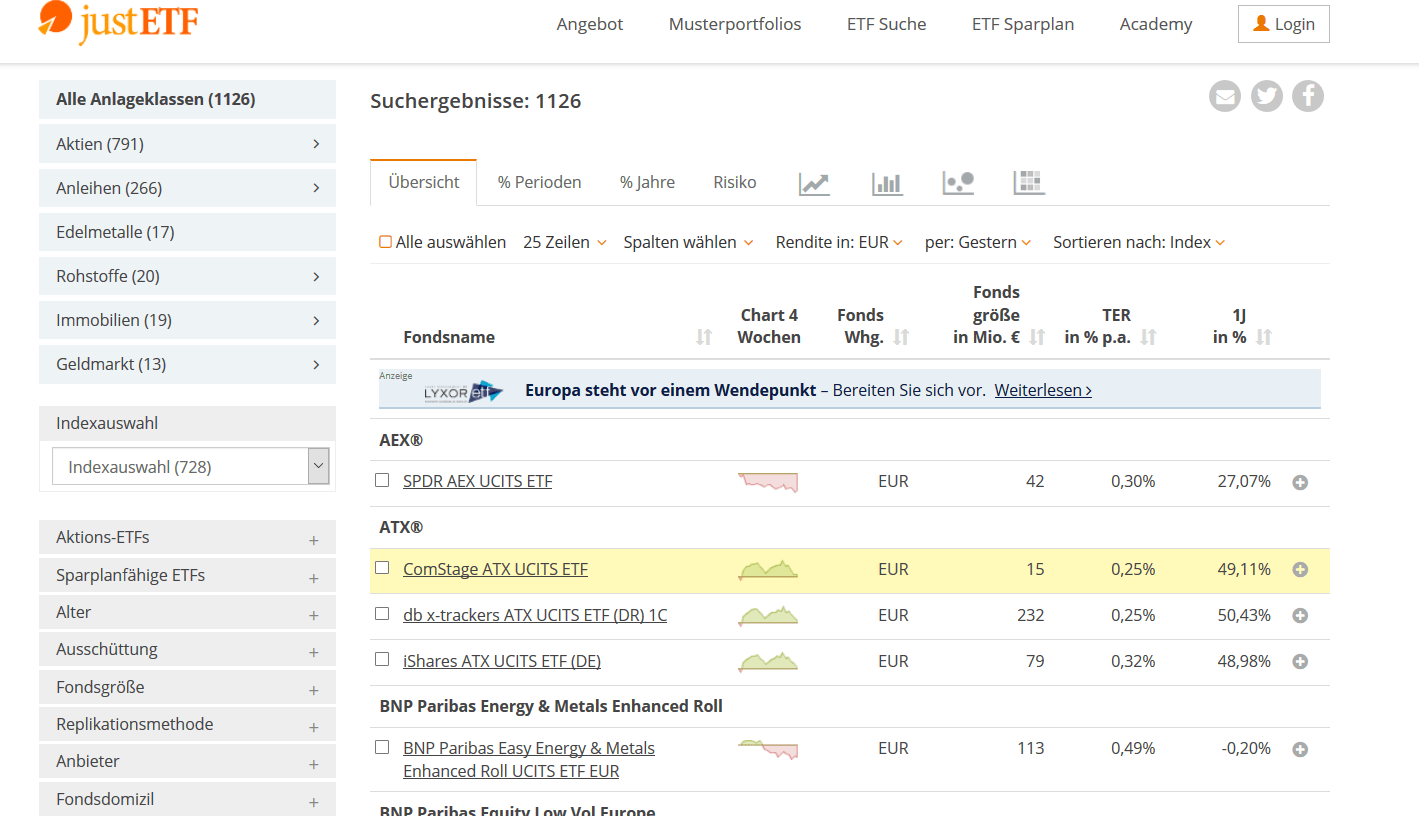Expand the Replikationsmethode filter
This screenshot has height=816, width=1419.
pos(188,725)
